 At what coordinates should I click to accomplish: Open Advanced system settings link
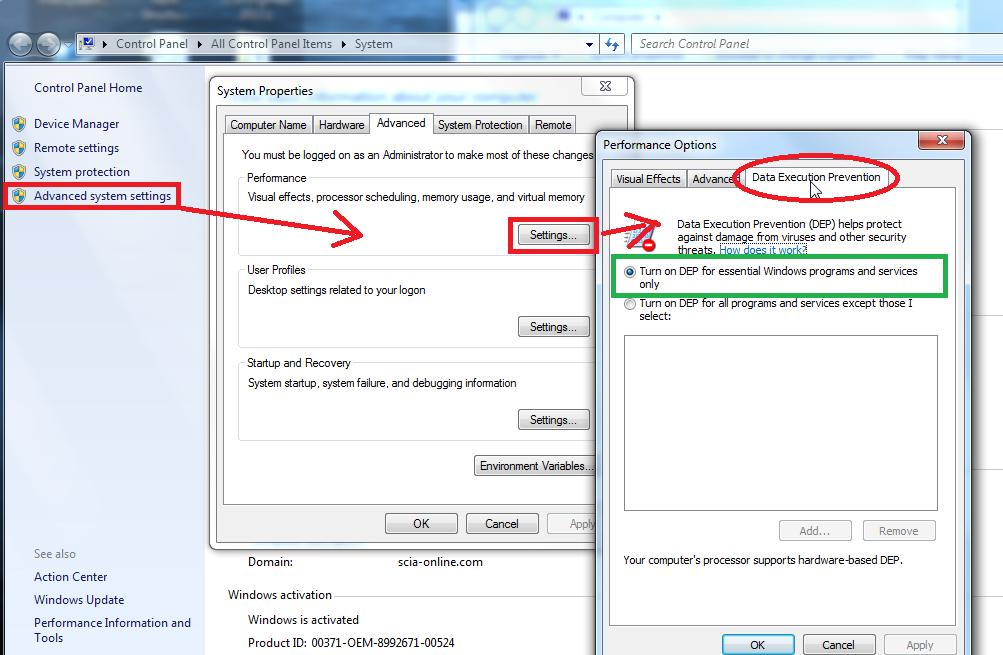tap(102, 196)
